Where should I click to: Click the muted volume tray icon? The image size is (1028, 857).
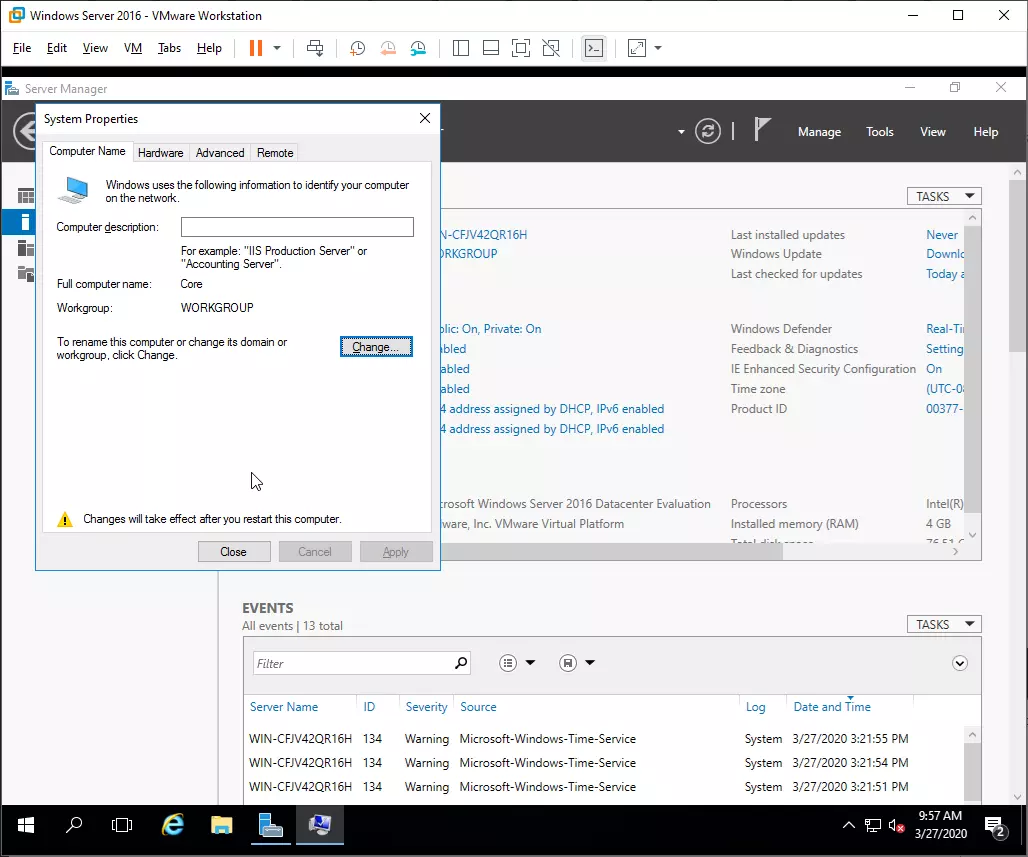896,826
